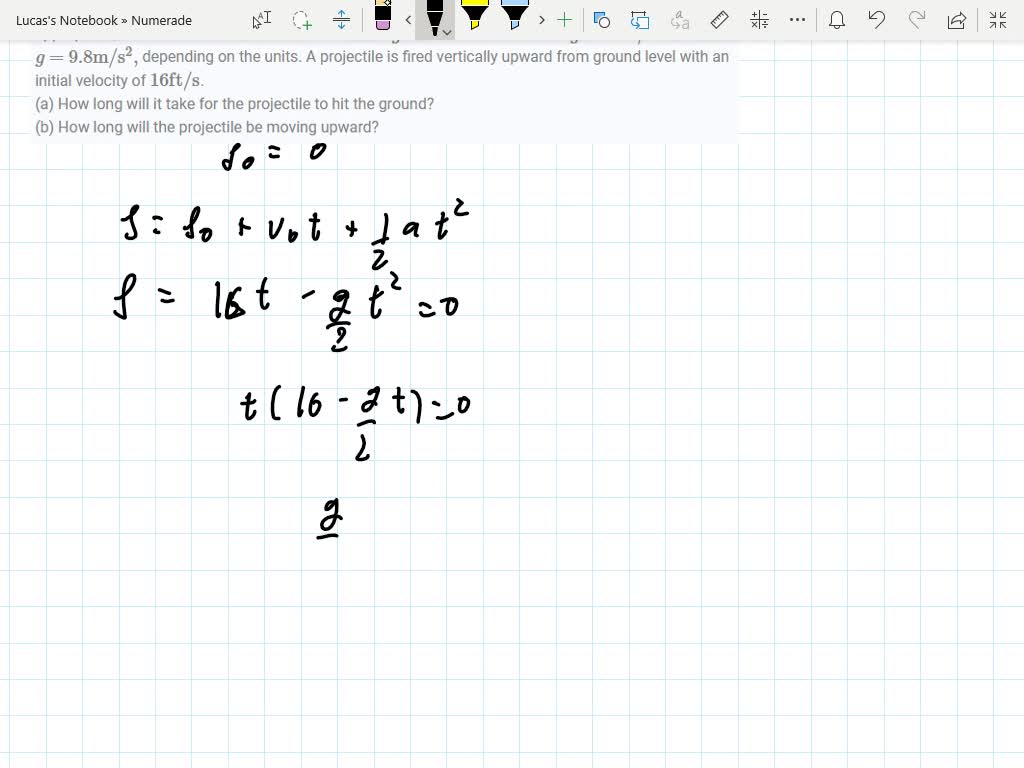Viewport: 1024px width, 768px height.
Task: Select the lasso selection tool
Action: [300, 20]
